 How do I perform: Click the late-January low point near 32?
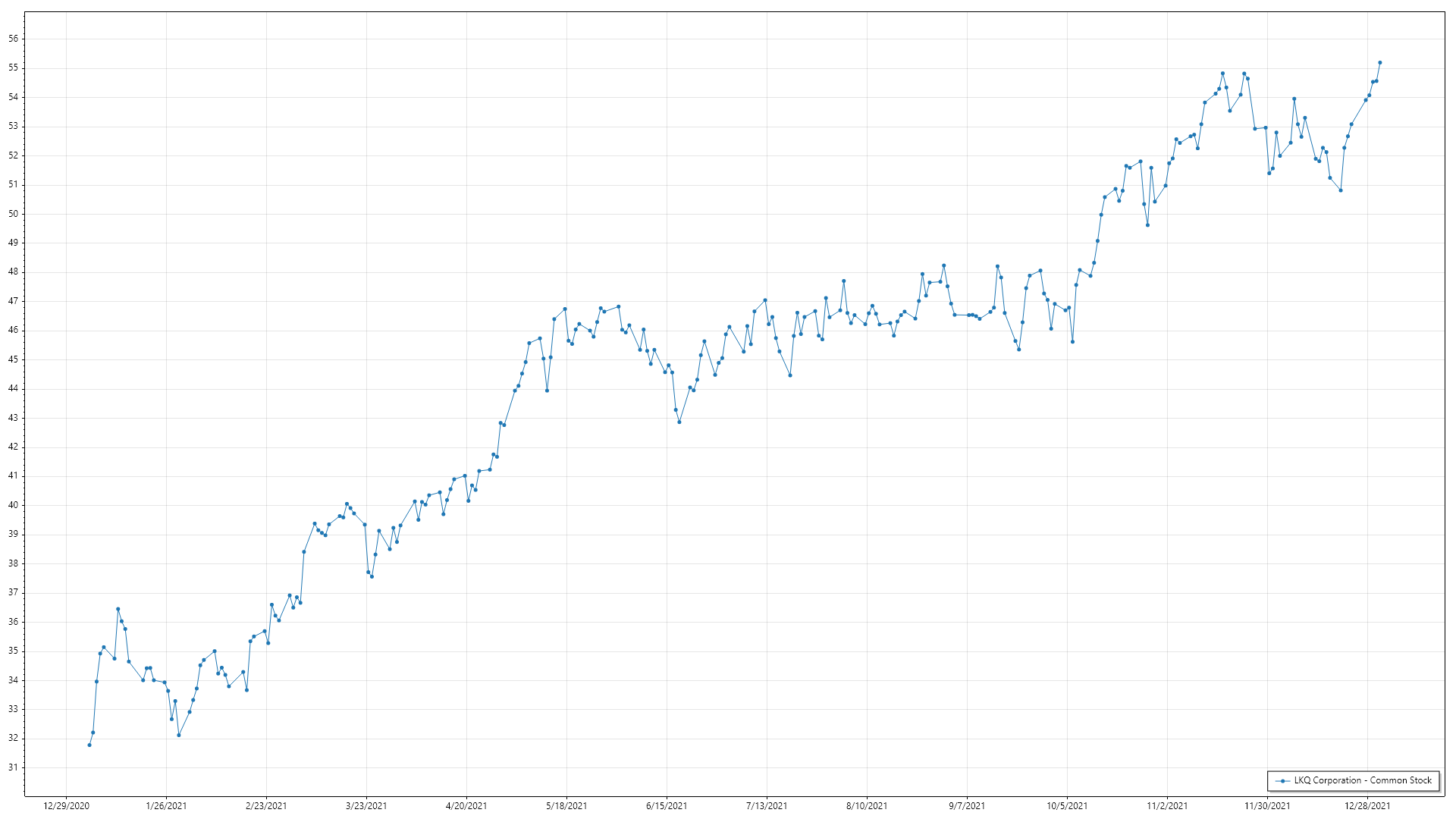click(179, 735)
